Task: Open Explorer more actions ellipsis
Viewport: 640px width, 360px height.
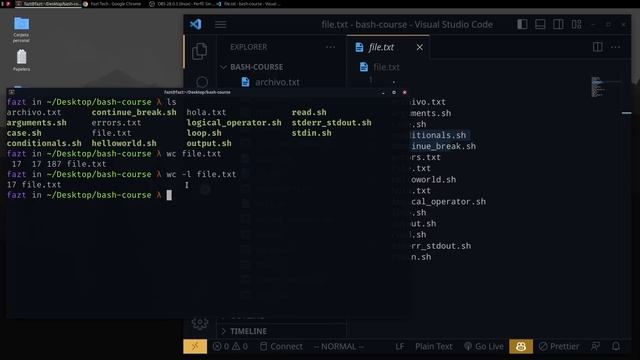Action: (x=330, y=47)
